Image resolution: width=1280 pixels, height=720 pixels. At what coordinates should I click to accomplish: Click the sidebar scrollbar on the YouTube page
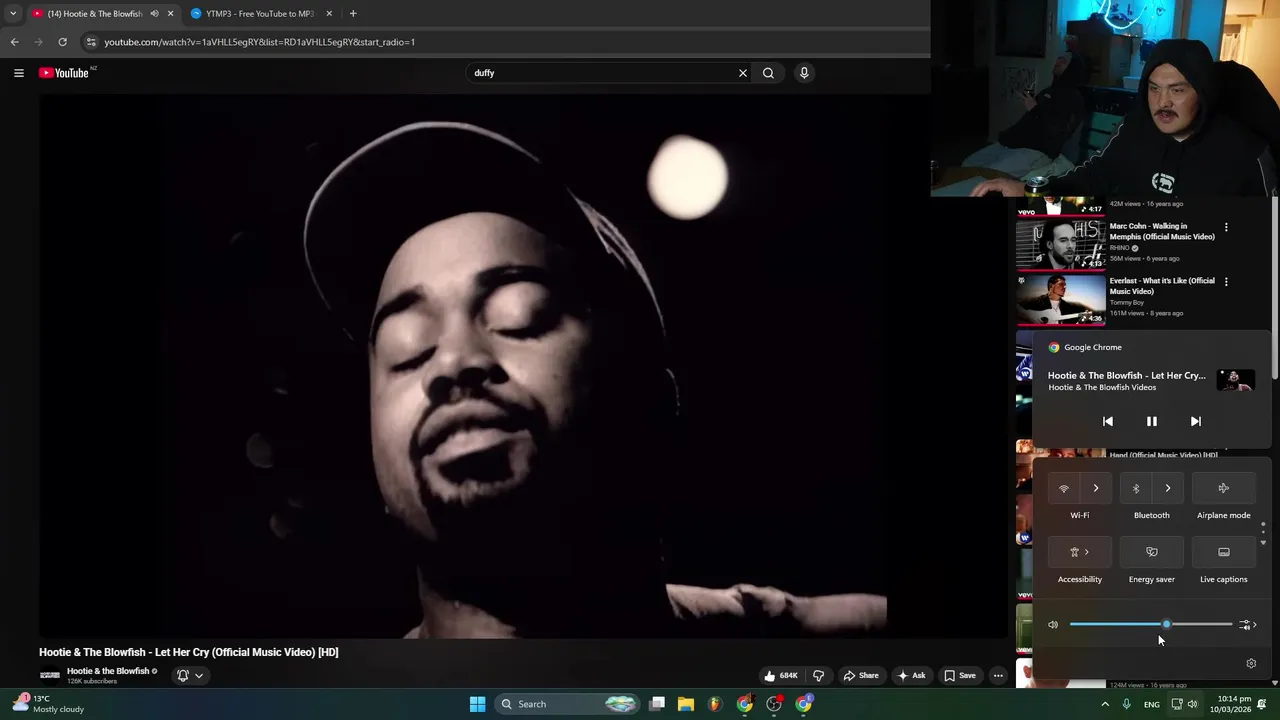(x=1275, y=290)
